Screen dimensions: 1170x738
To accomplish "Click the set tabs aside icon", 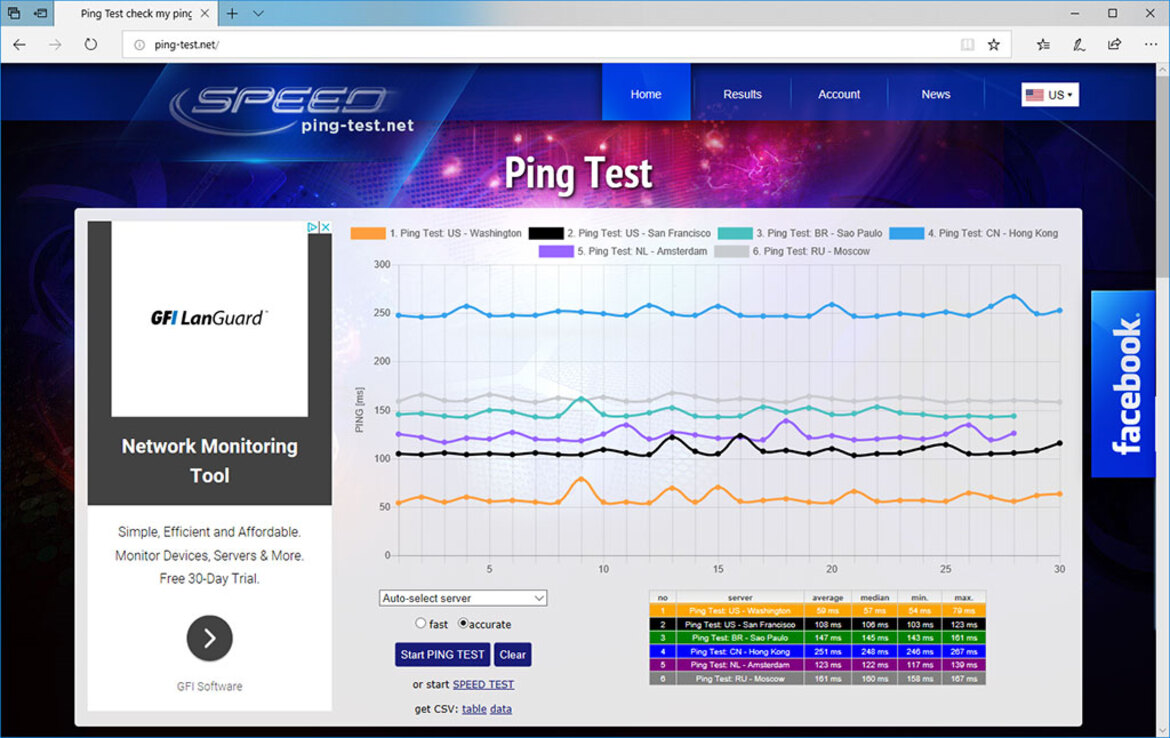I will pos(40,13).
